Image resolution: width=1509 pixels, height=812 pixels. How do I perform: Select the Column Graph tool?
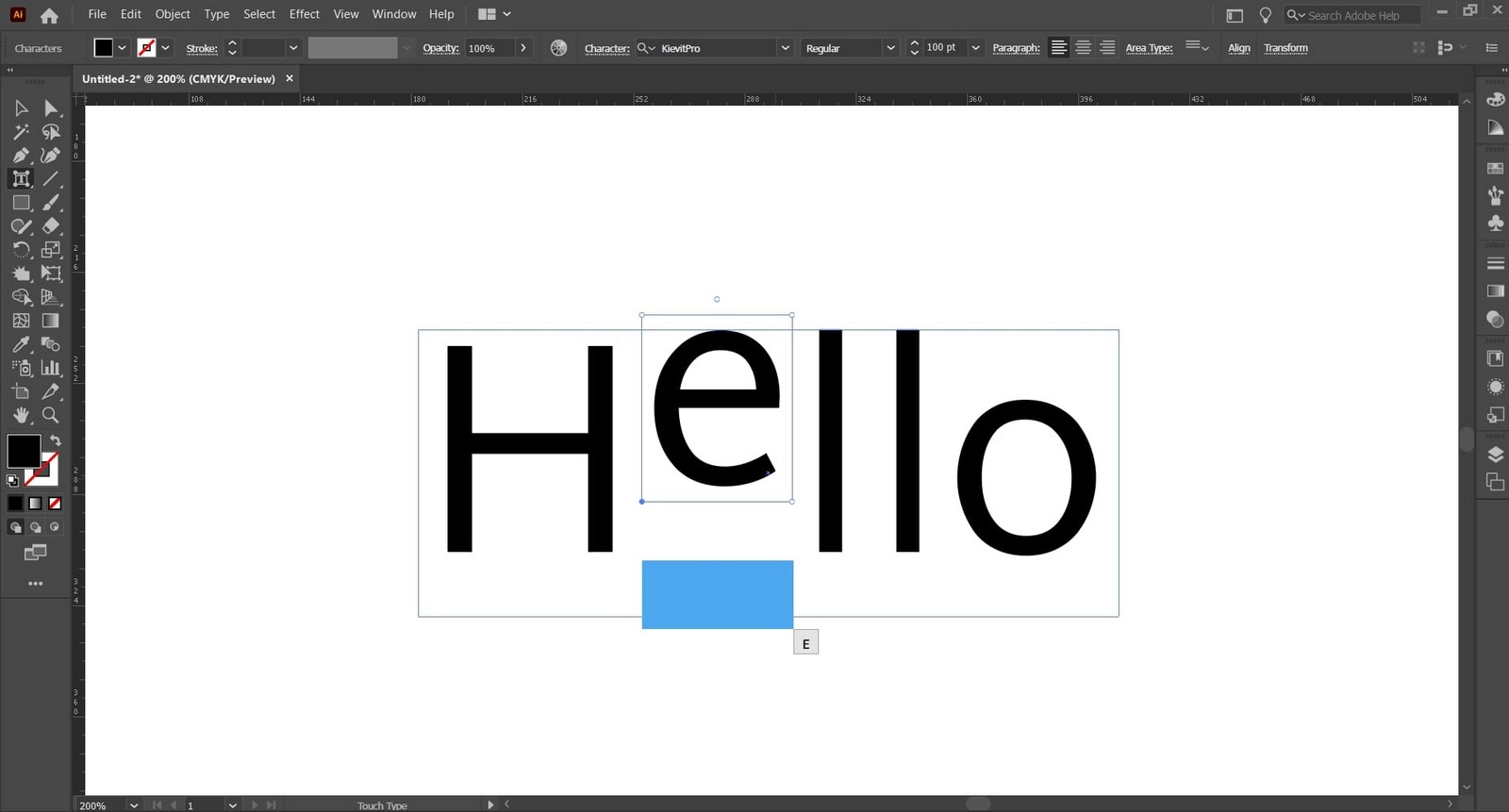tap(51, 368)
